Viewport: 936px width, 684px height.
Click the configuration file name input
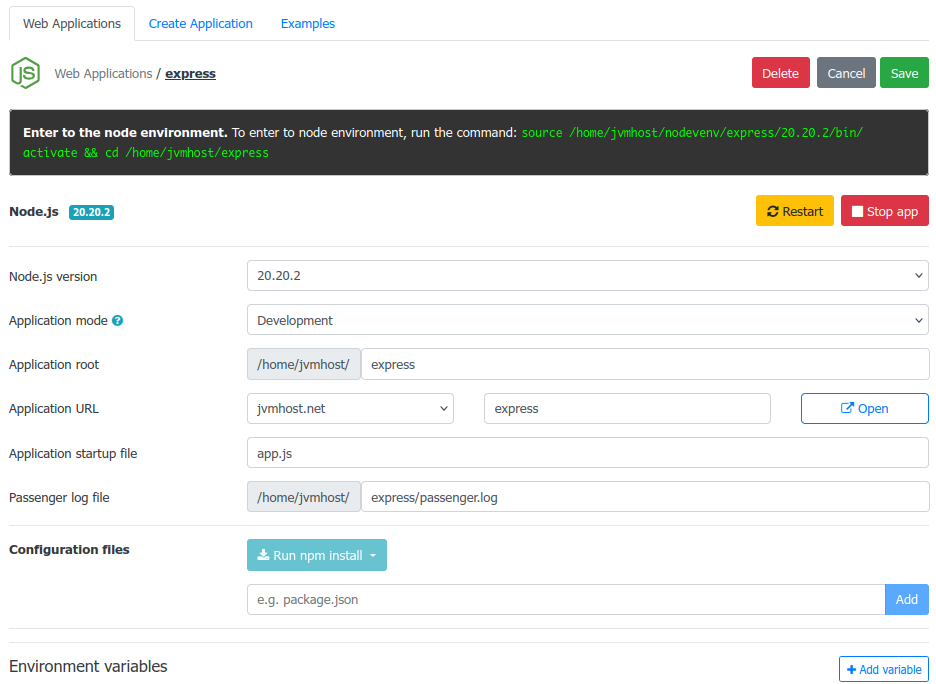click(566, 599)
